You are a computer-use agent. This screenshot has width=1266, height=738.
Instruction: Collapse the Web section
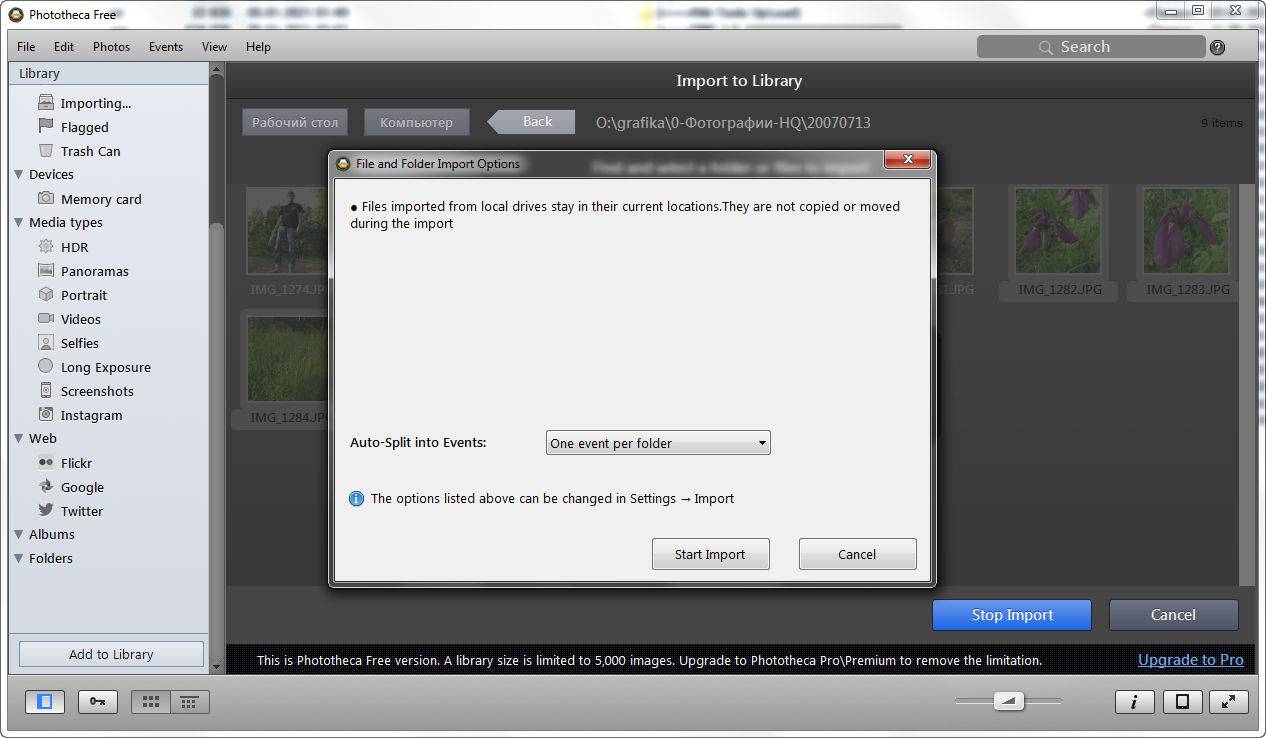[x=18, y=438]
